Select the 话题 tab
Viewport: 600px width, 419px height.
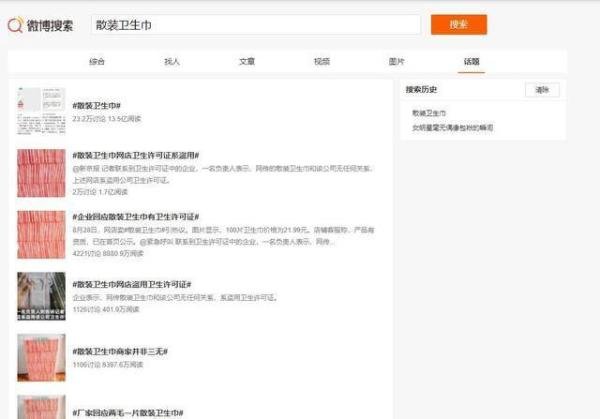click(471, 61)
